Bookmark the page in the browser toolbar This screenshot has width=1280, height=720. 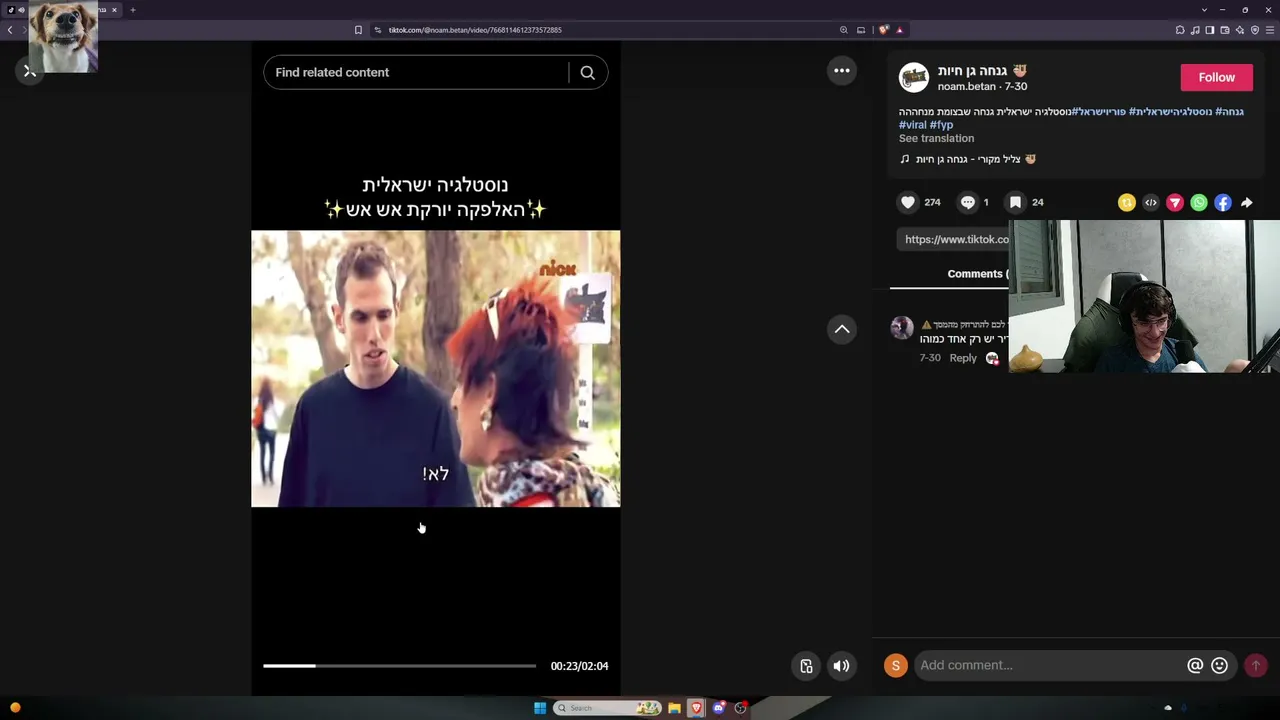[358, 30]
